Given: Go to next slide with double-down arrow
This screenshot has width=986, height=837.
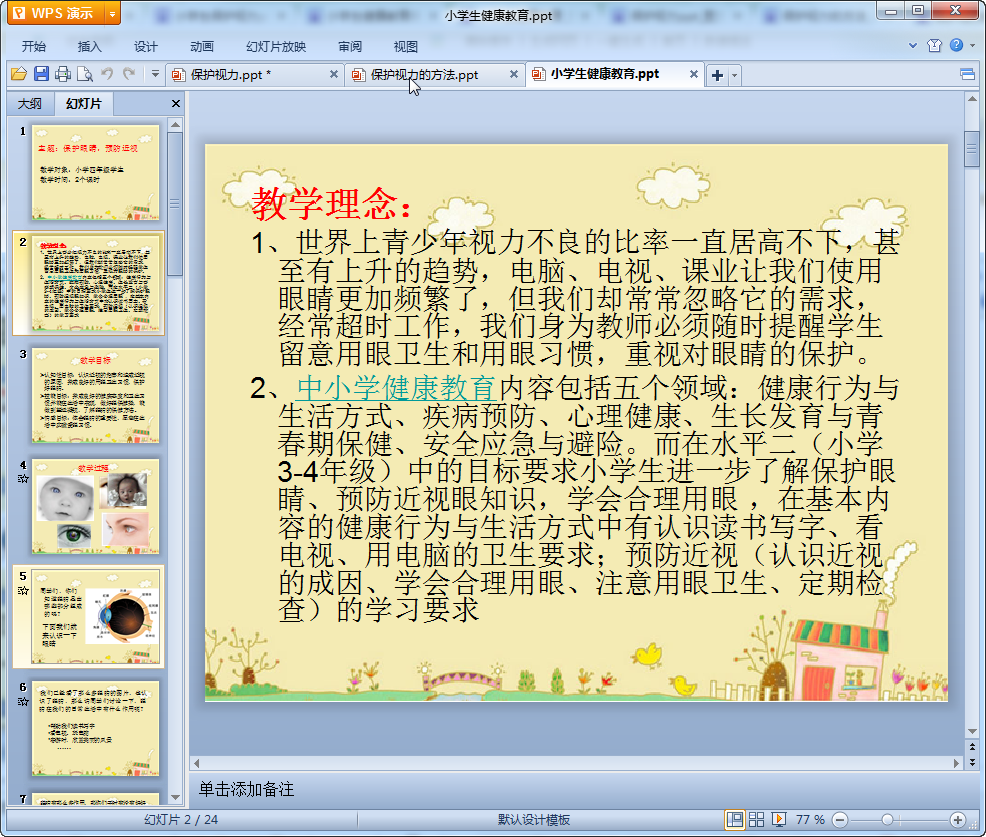Looking at the screenshot, I should click(972, 762).
